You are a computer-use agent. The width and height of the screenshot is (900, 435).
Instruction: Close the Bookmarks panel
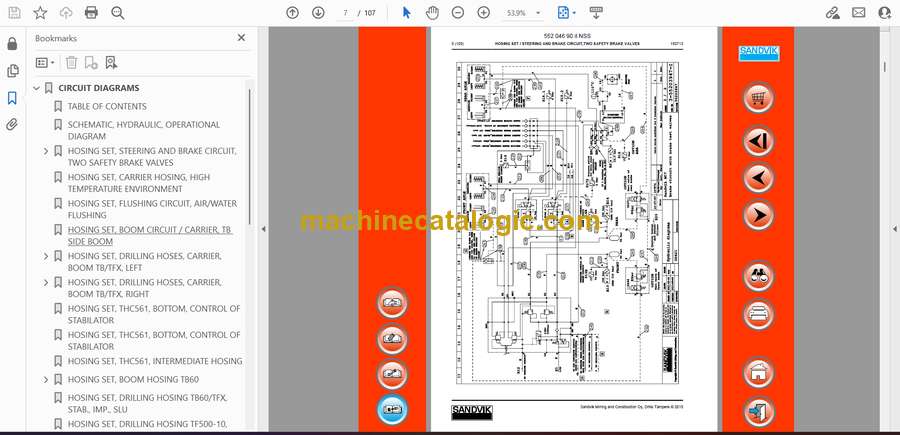coord(241,37)
